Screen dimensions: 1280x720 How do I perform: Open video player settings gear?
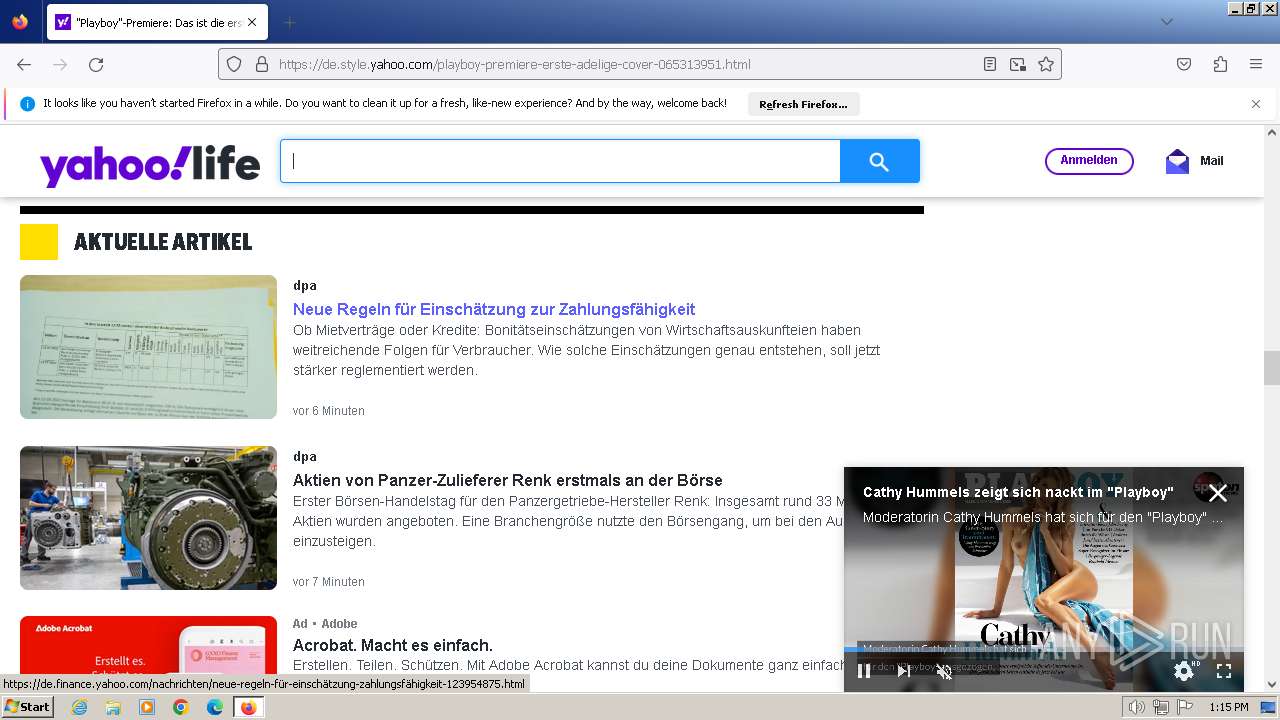tap(1184, 671)
